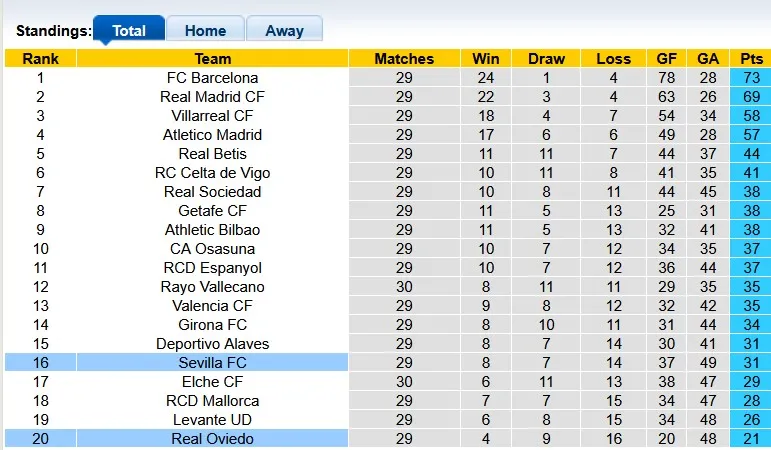Image resolution: width=771 pixels, height=450 pixels.
Task: Open the Home standings tab
Action: [205, 30]
